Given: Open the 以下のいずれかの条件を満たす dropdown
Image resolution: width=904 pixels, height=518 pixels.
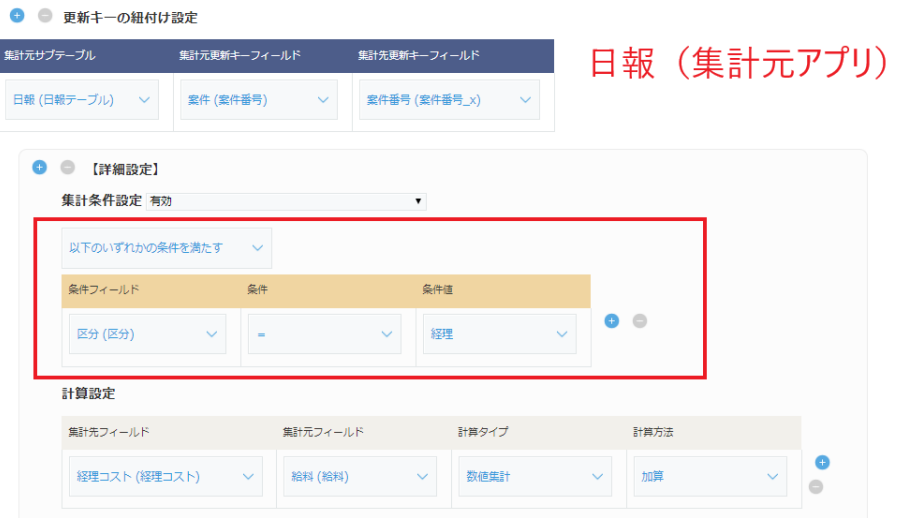Looking at the screenshot, I should coord(167,248).
